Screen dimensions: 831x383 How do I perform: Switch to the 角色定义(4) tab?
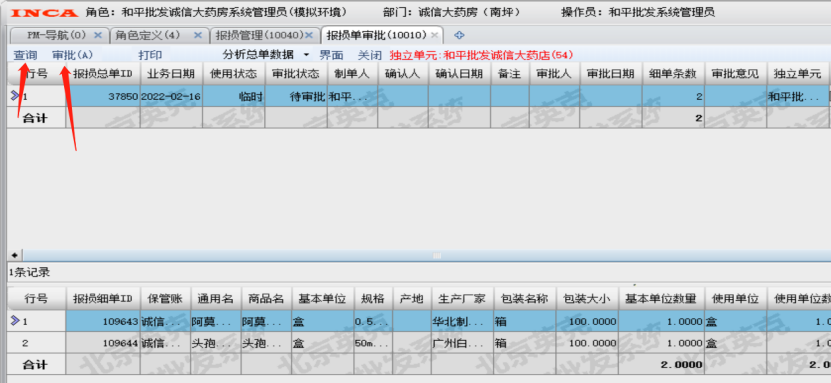point(148,35)
